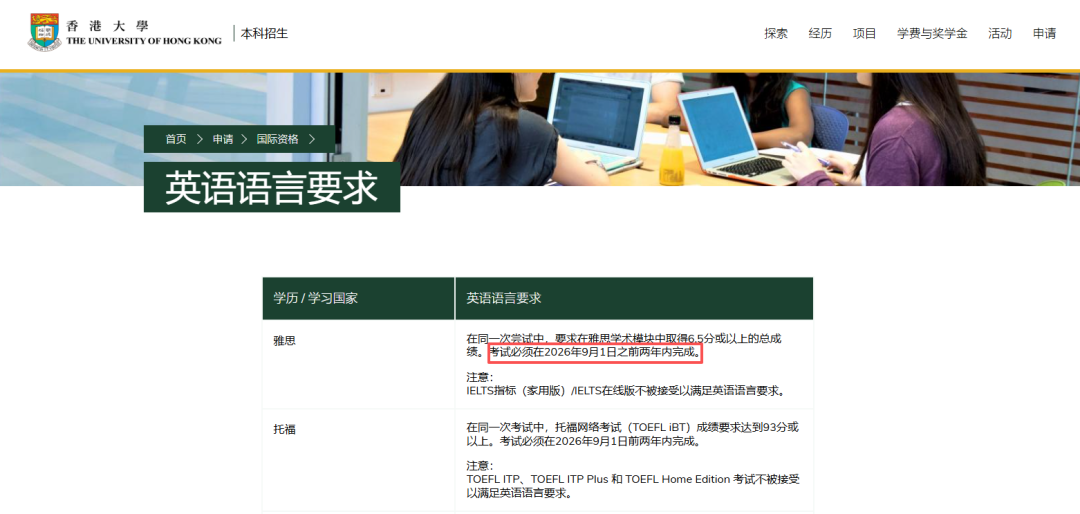Viewport: 1080px width, 514px height.
Task: Select the 托福 row label cell
Action: coord(285,428)
